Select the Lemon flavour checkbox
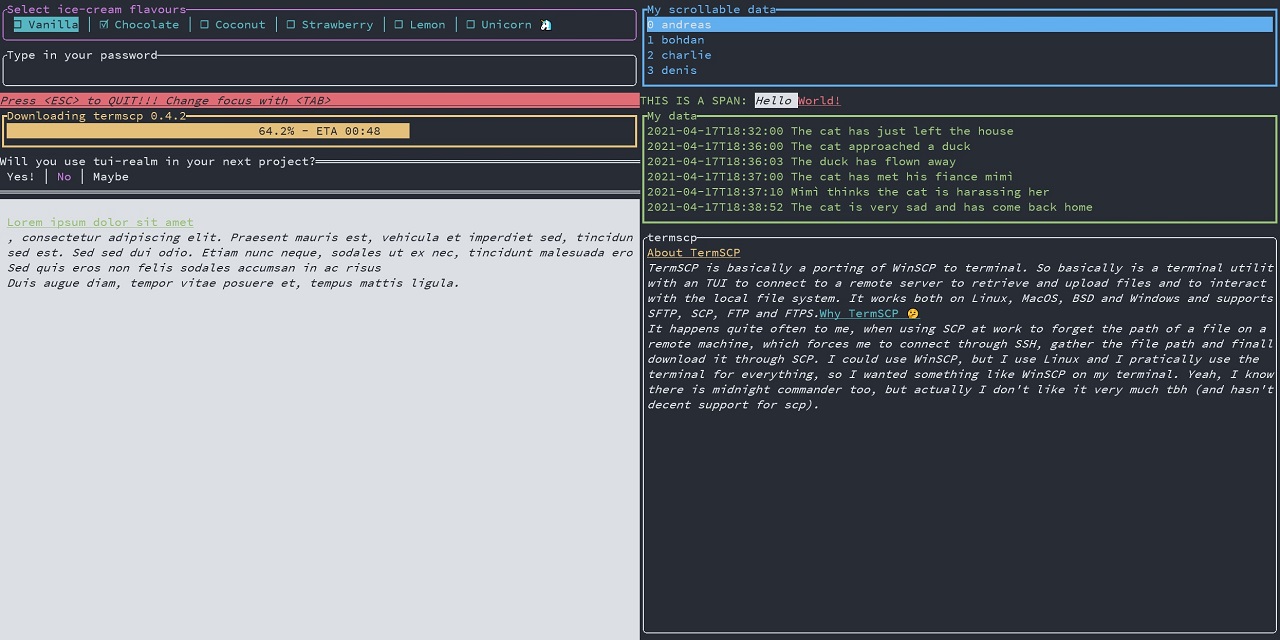1280x640 pixels. pyautogui.click(x=399, y=25)
